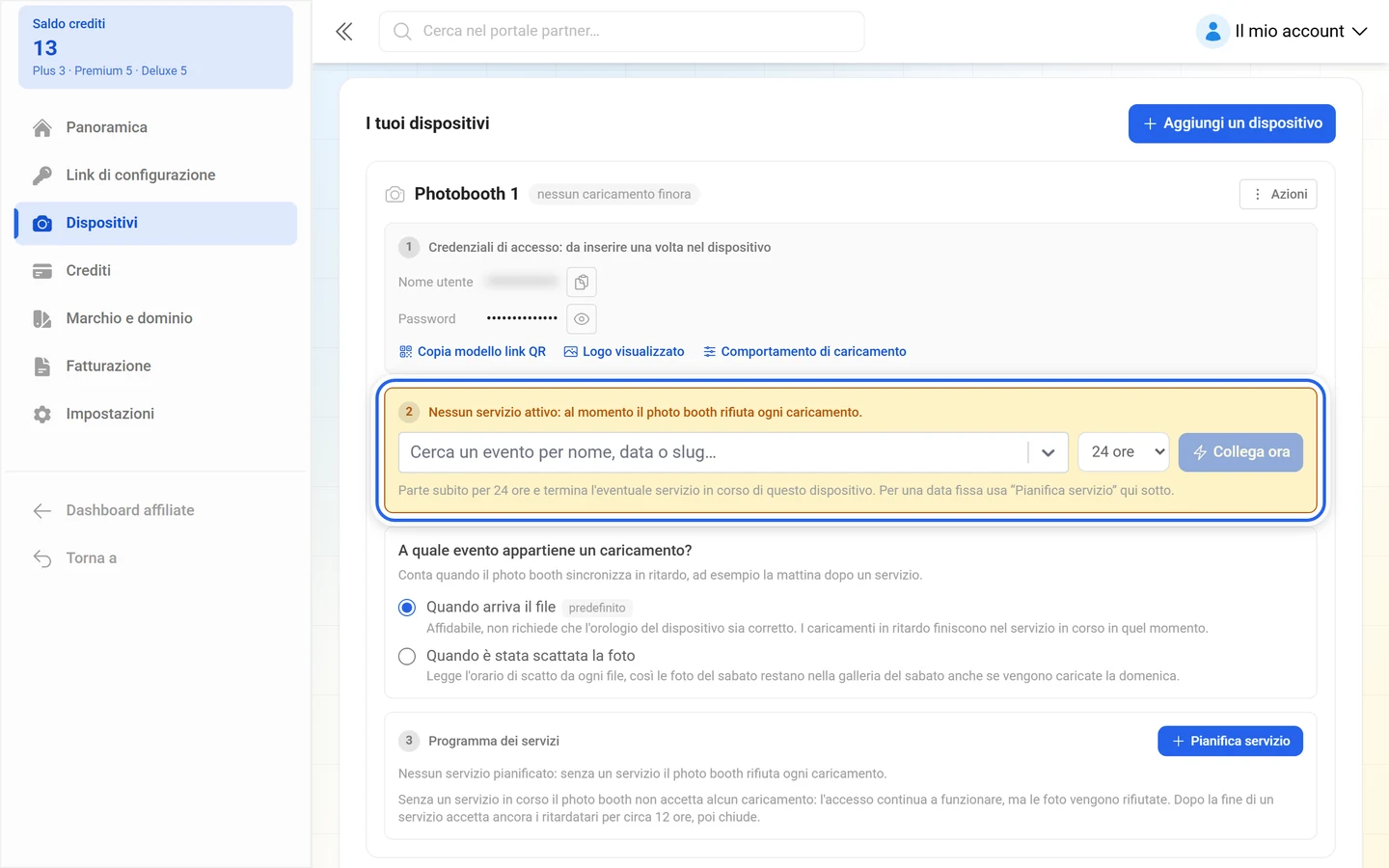This screenshot has width=1389, height=868.
Task: Open the '24 ore' duration dropdown
Action: (x=1124, y=452)
